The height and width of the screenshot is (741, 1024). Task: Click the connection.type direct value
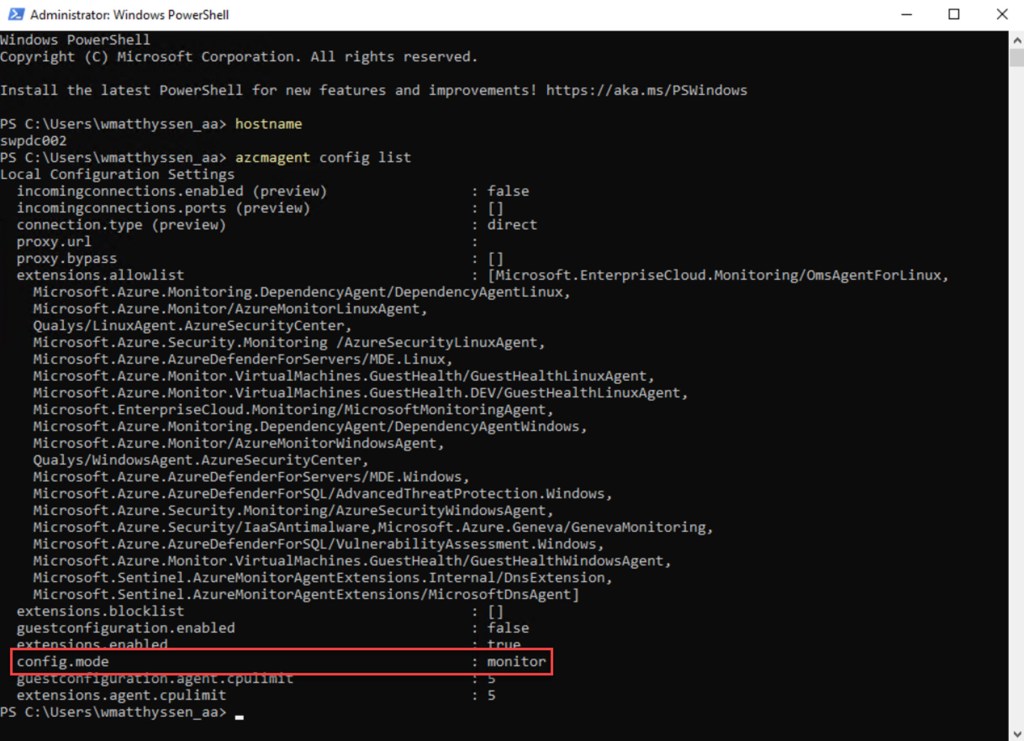[512, 225]
